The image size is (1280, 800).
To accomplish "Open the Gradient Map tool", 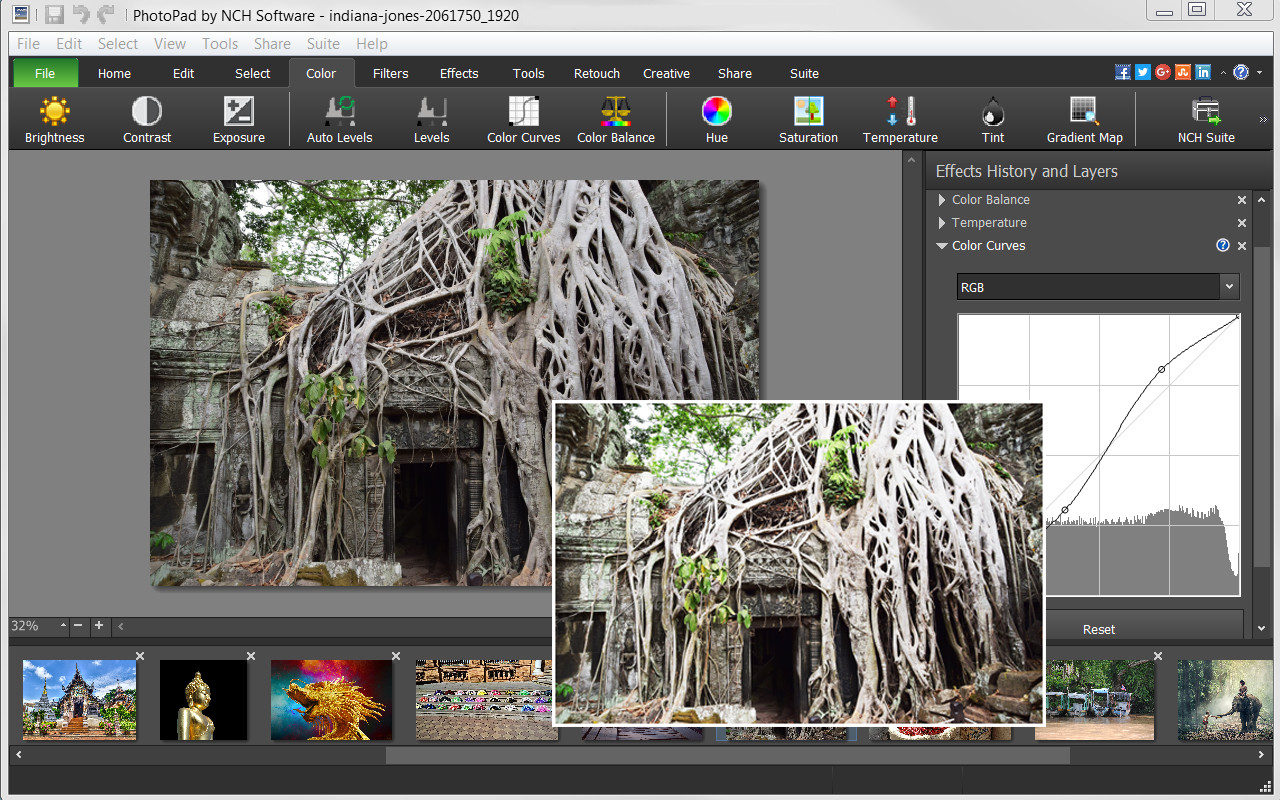I will 1084,118.
